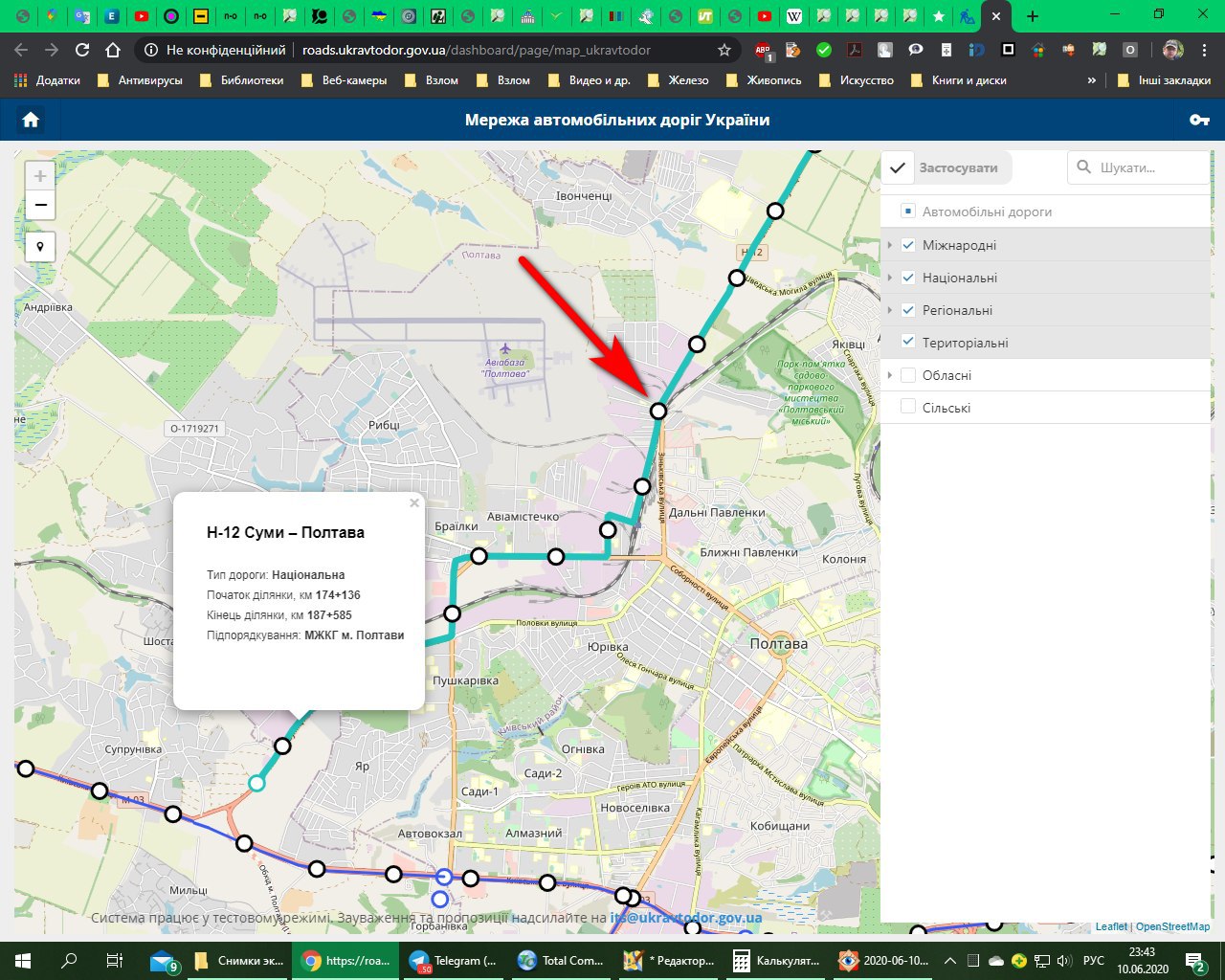The image size is (1225, 980).
Task: Open the Библиотеки bookmark folder
Action: pos(242,80)
